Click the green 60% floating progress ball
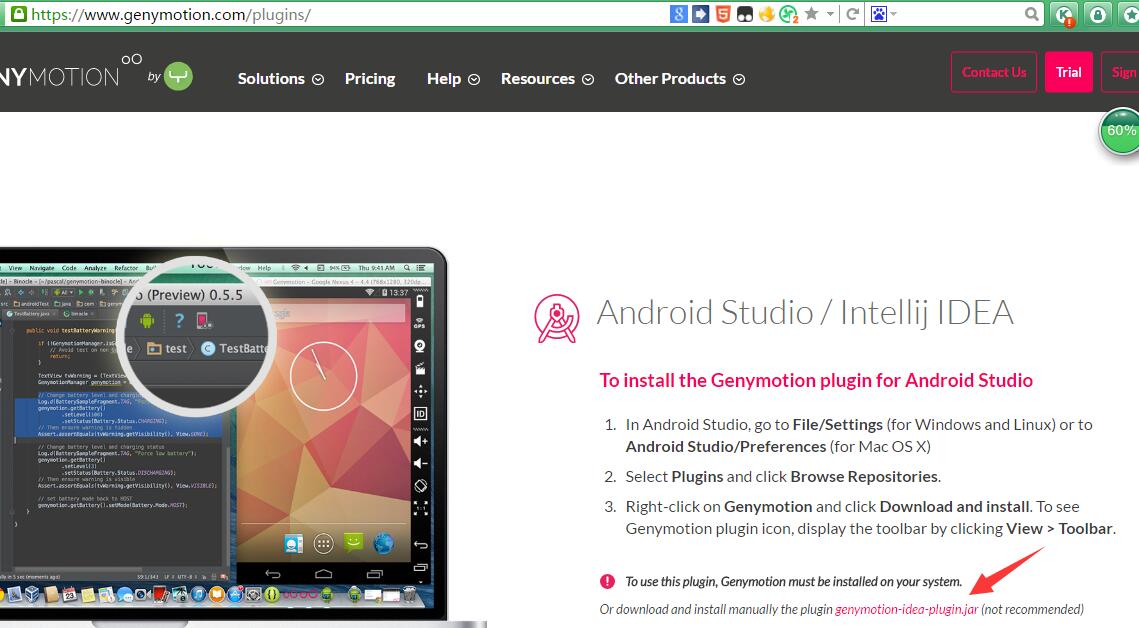The height and width of the screenshot is (628, 1139). tap(1120, 131)
